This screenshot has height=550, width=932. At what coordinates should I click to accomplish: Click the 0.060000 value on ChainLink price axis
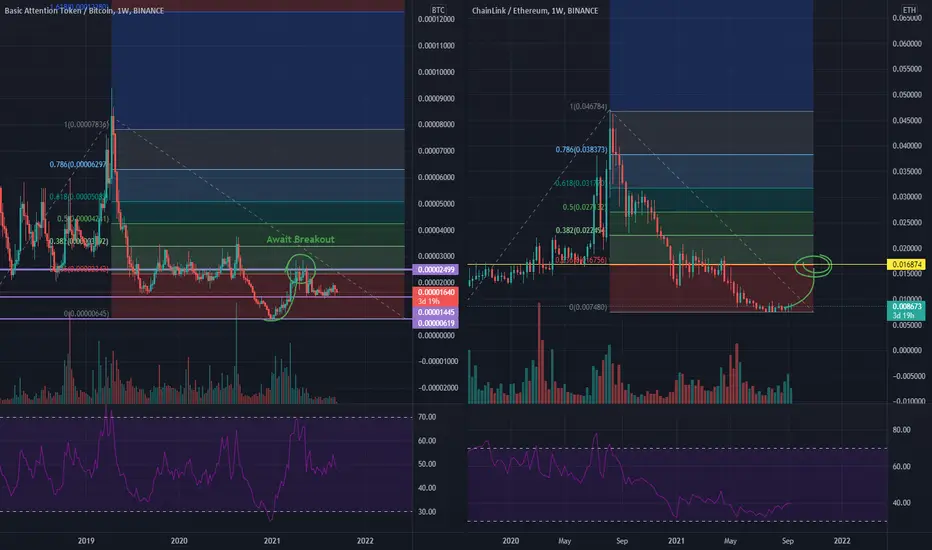(x=908, y=44)
